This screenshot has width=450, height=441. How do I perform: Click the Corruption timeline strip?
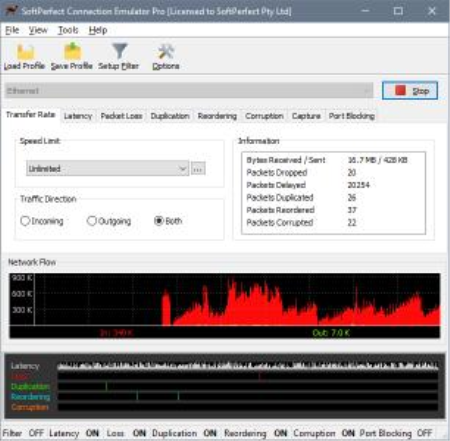point(247,407)
